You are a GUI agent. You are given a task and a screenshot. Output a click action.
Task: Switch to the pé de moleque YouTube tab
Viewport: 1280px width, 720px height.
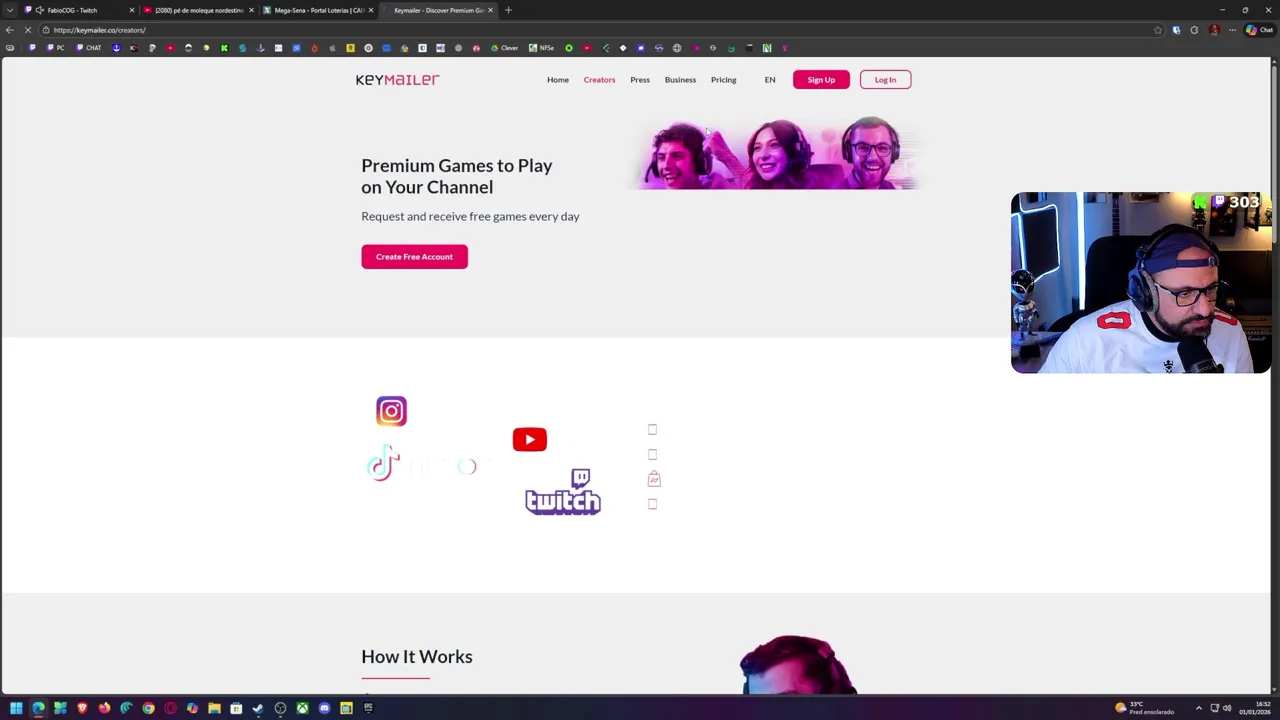199,10
